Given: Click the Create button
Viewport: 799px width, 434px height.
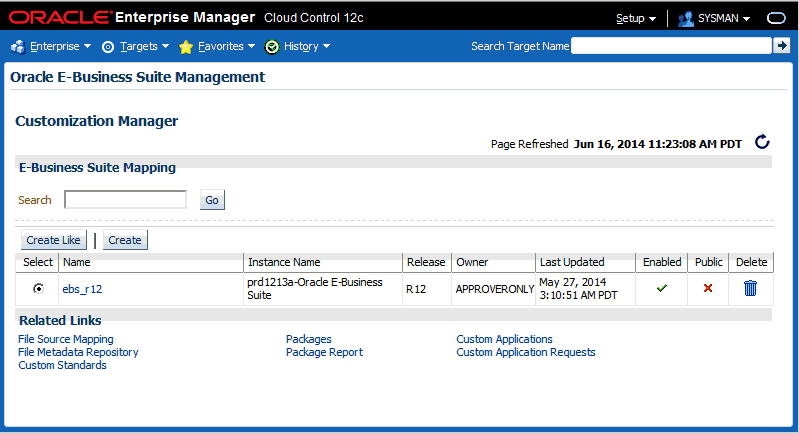Looking at the screenshot, I should (125, 240).
